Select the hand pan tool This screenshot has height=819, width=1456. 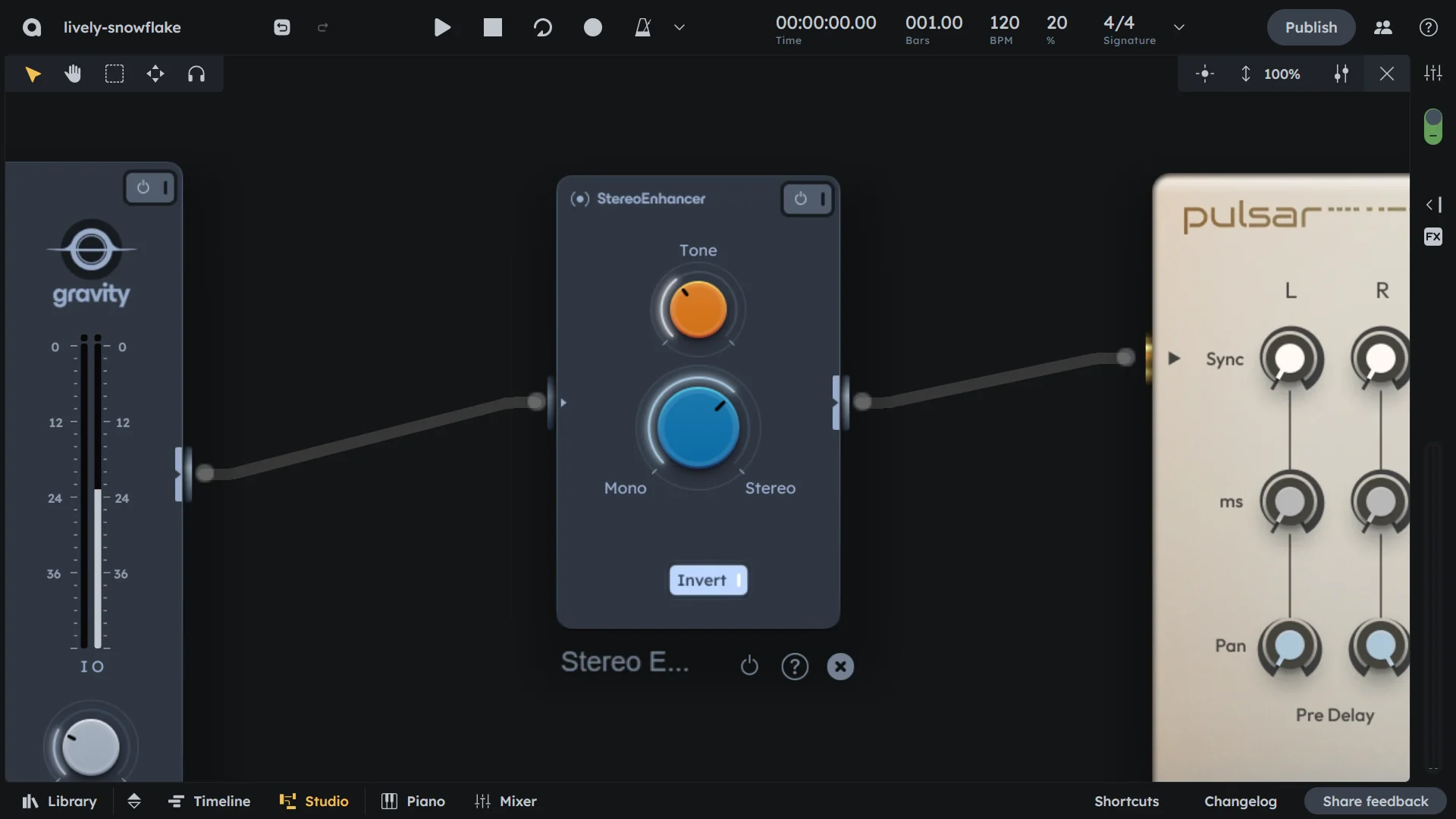[73, 74]
